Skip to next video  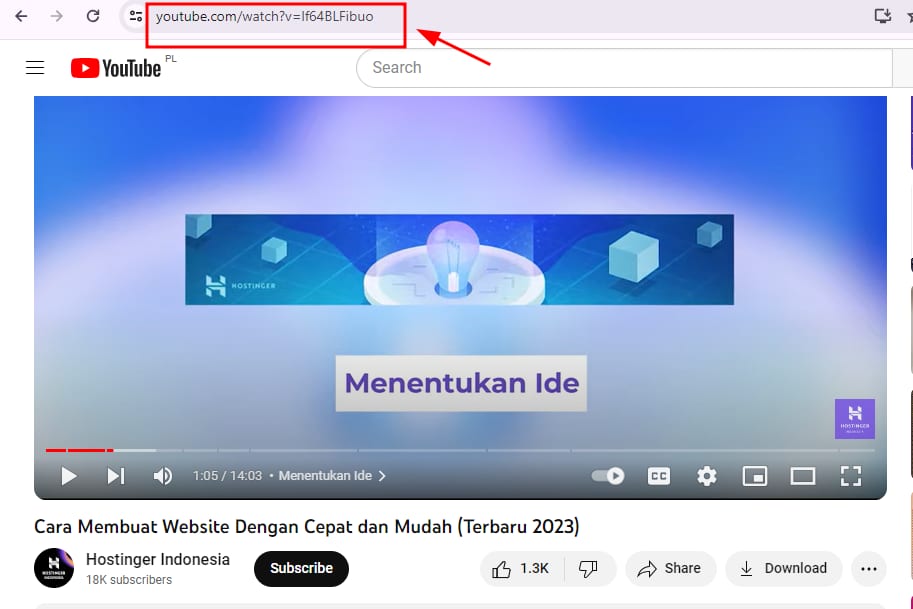[x=116, y=476]
